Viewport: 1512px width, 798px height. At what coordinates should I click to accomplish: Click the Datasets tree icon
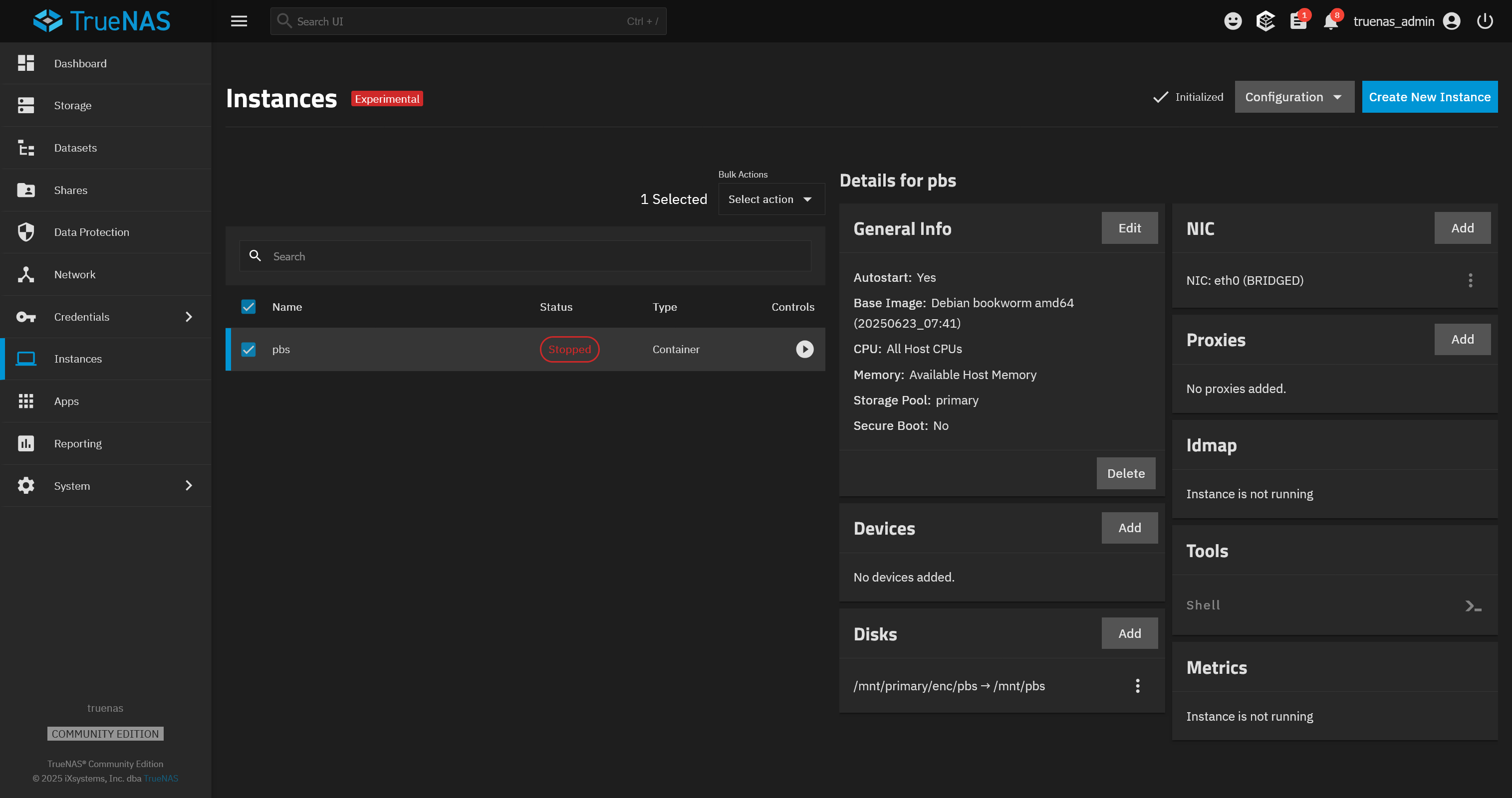(26, 148)
